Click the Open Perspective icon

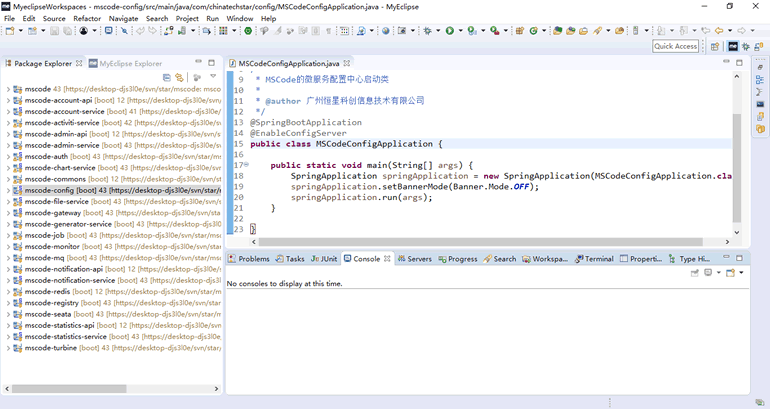pyautogui.click(x=713, y=46)
